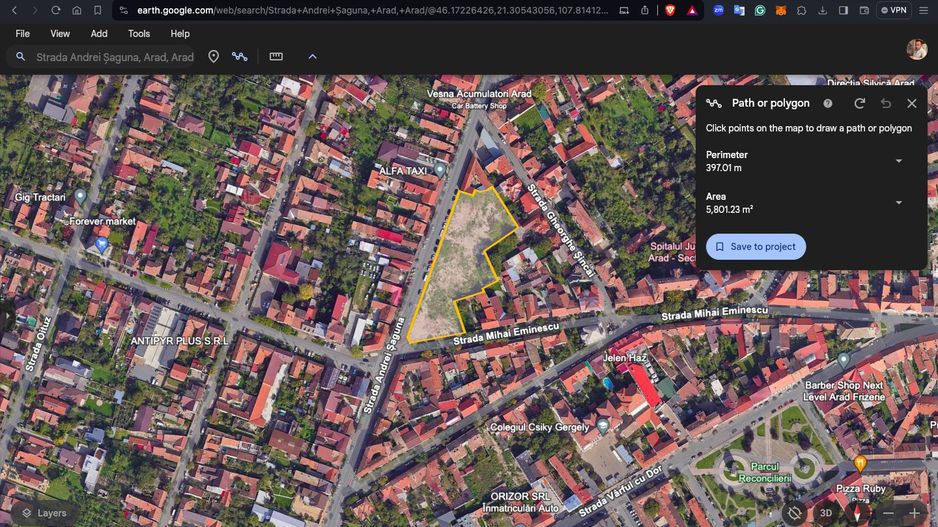Toggle the globe rotation lock icon
The width and height of the screenshot is (938, 527).
tap(794, 513)
